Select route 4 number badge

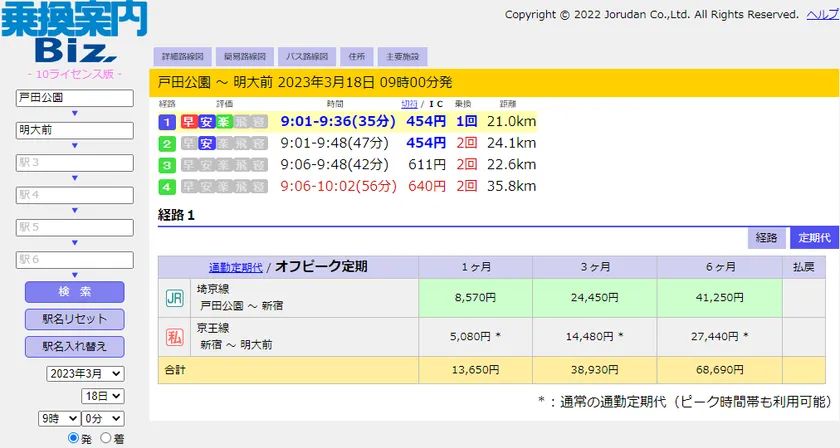click(167, 187)
